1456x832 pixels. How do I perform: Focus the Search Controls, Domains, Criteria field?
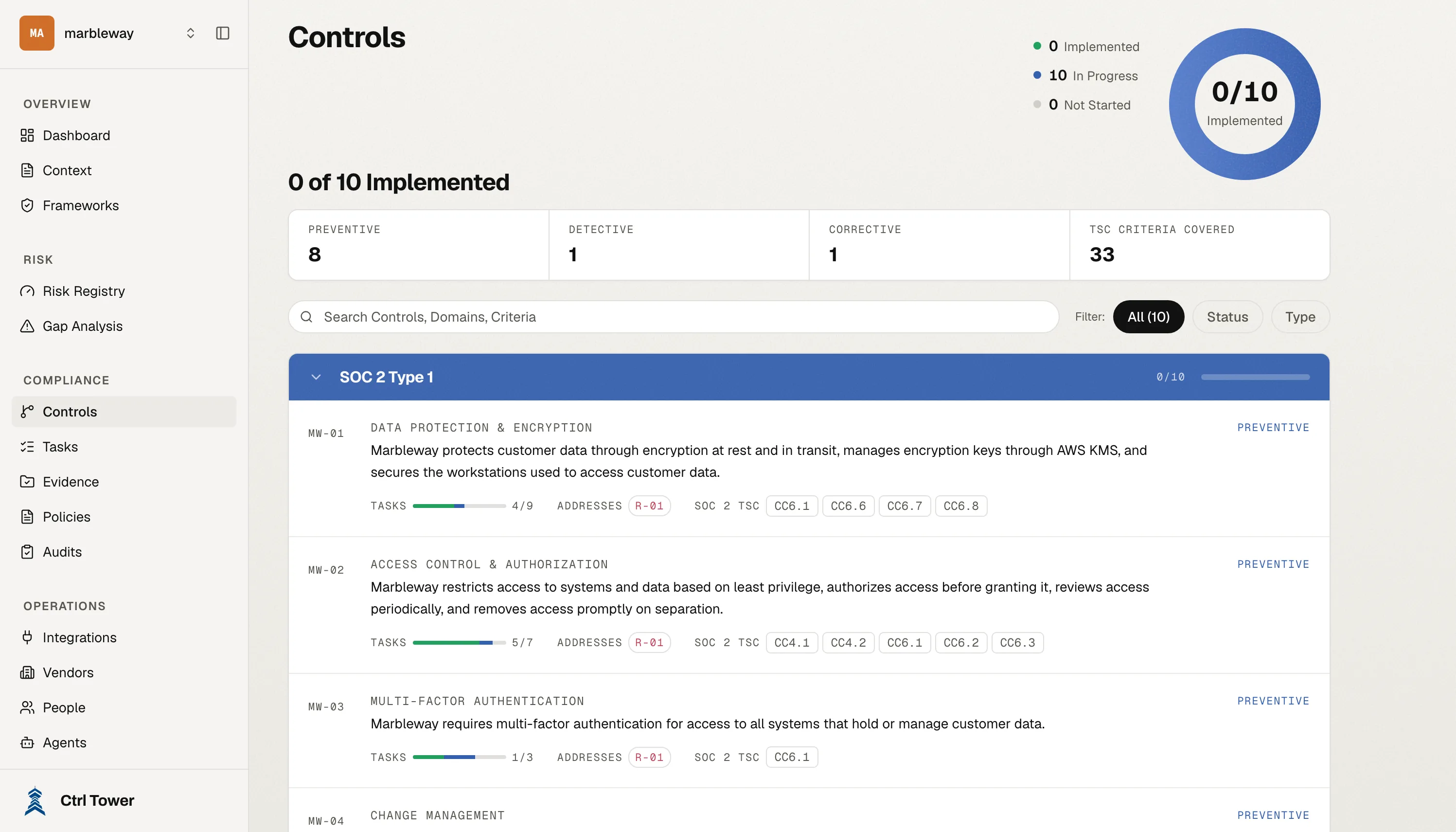[674, 317]
